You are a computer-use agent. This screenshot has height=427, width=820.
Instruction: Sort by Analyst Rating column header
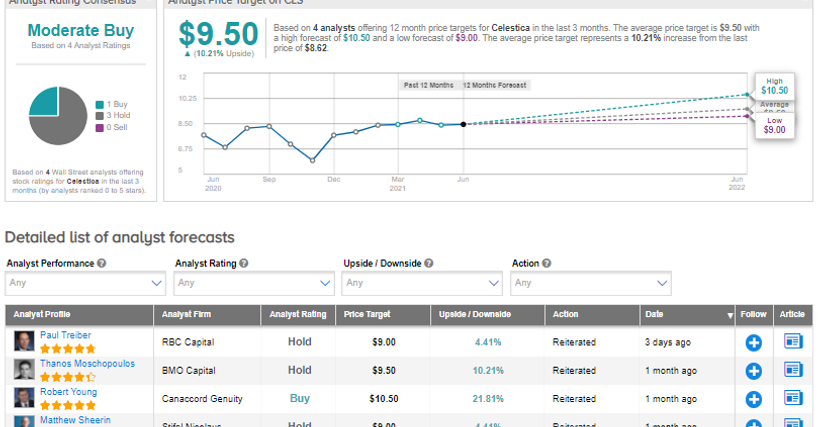click(x=298, y=314)
